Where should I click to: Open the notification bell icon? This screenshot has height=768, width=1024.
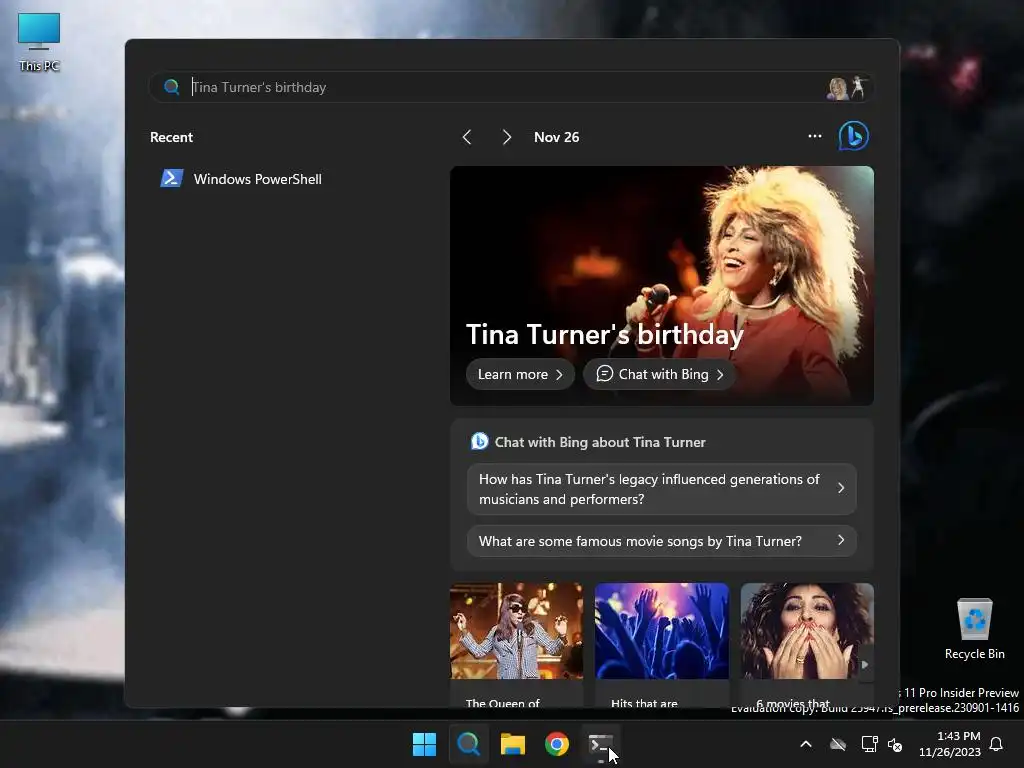[x=997, y=744]
